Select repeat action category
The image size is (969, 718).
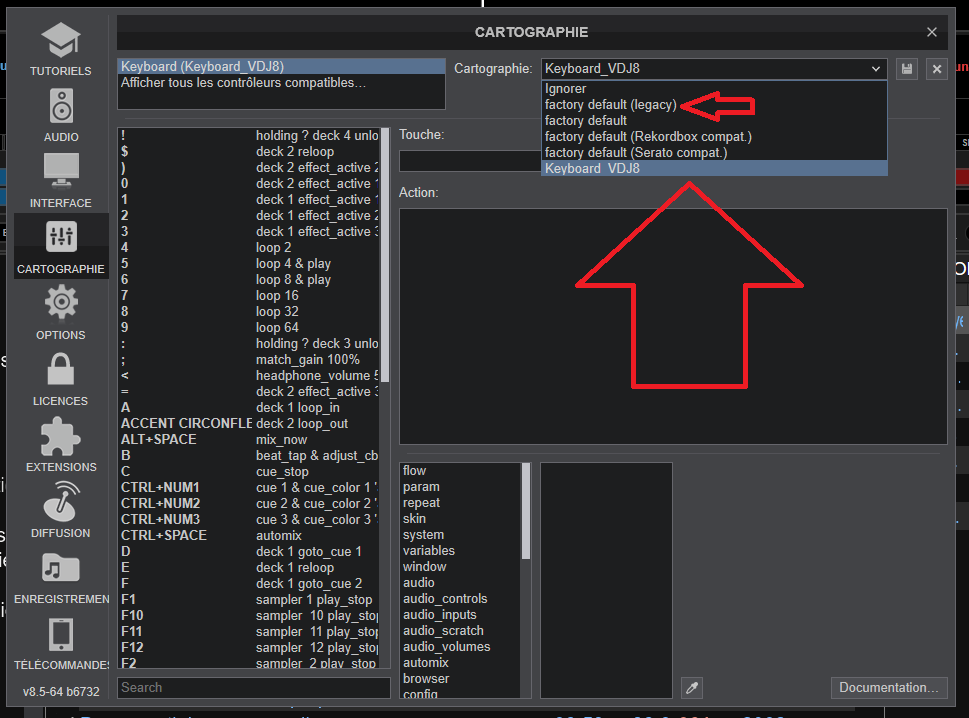tap(460, 503)
